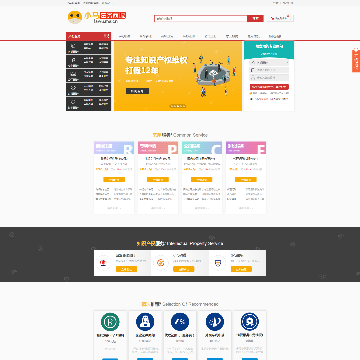Select the last navigation menu item
Screen dimensions: 360x360
pyautogui.click(x=275, y=36)
